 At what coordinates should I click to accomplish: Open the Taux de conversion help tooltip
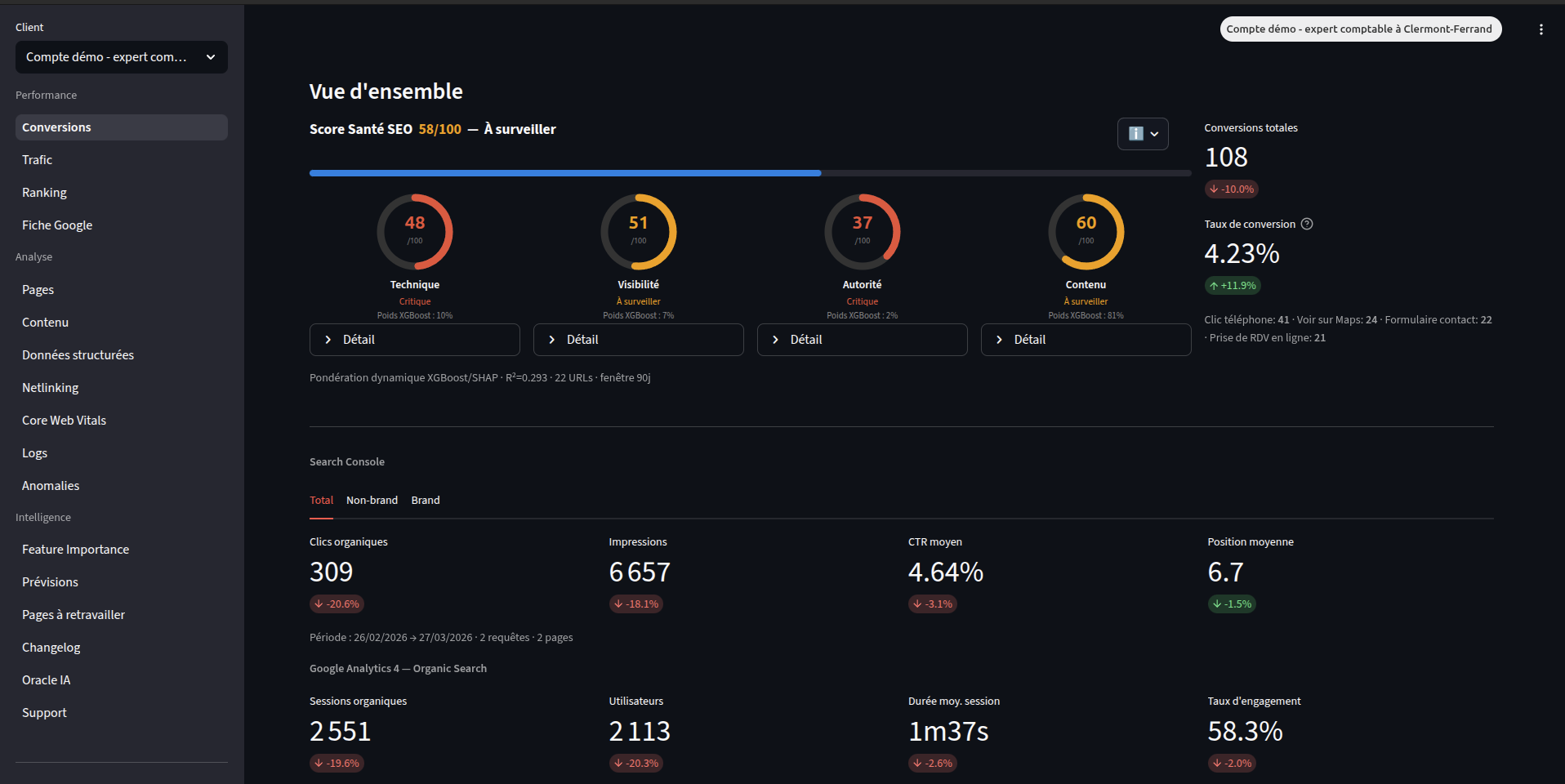click(1307, 223)
